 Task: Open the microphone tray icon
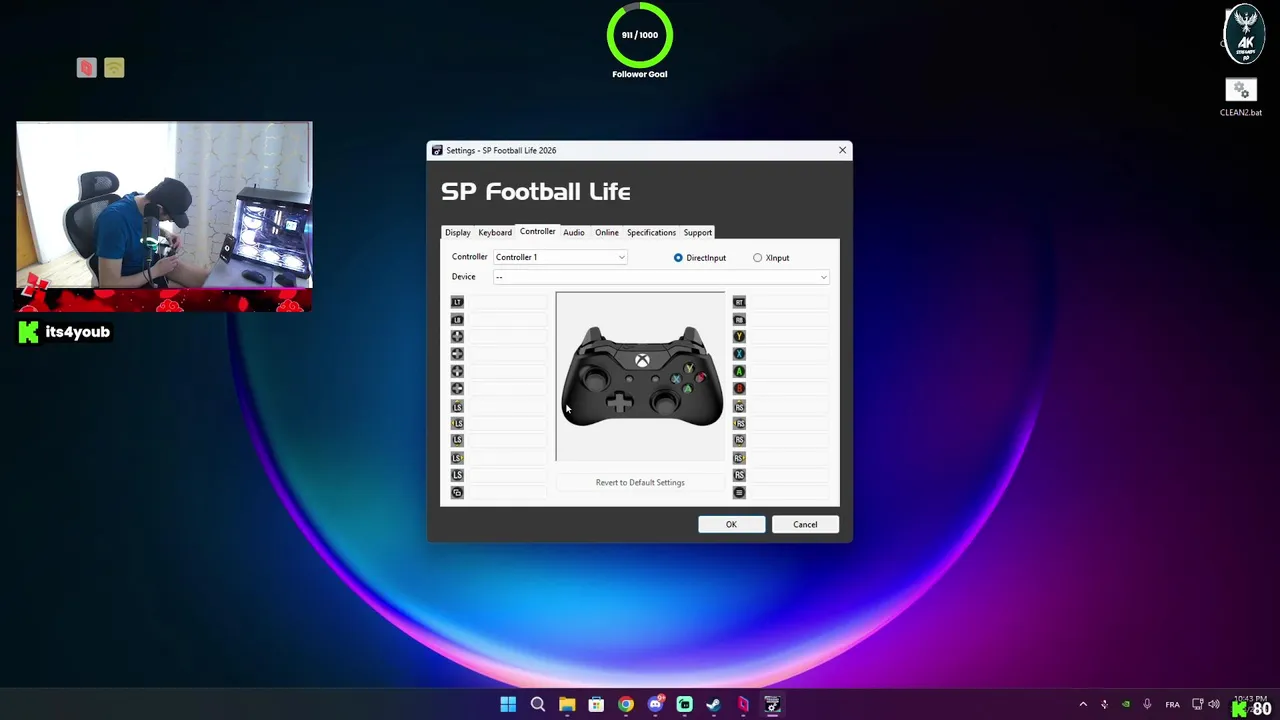[x=1147, y=704]
